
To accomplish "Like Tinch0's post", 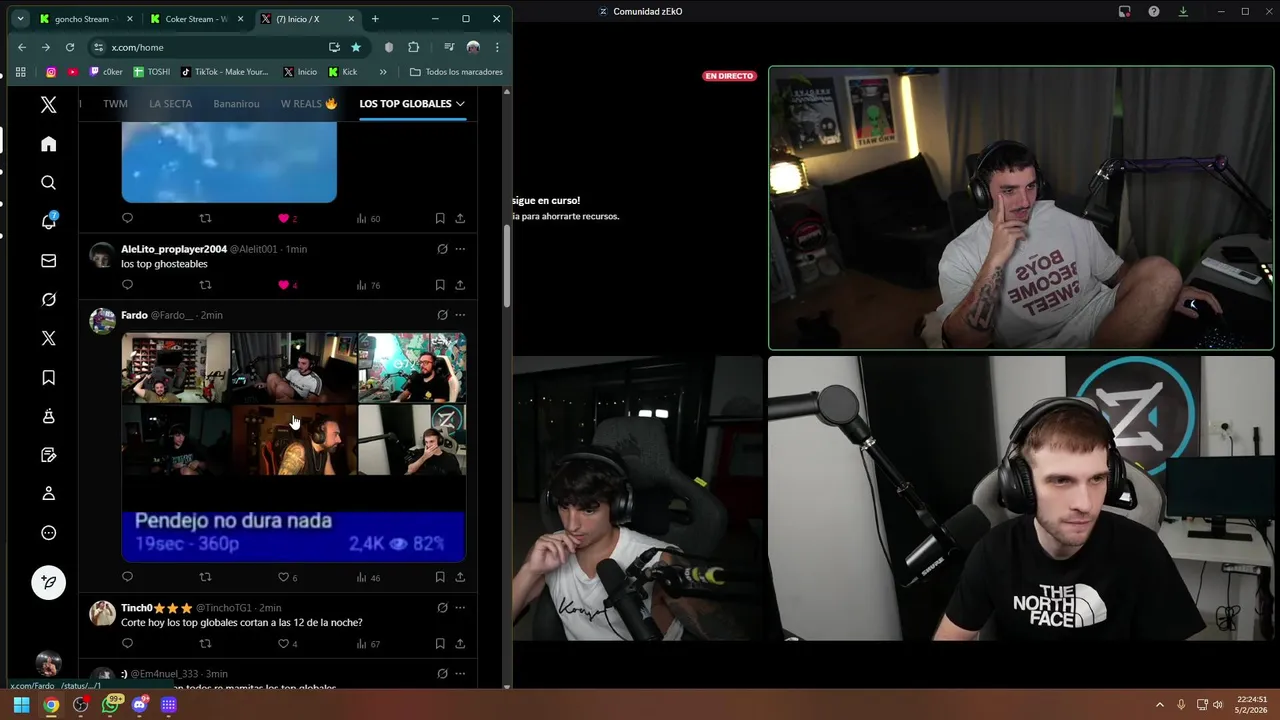I will 283,644.
